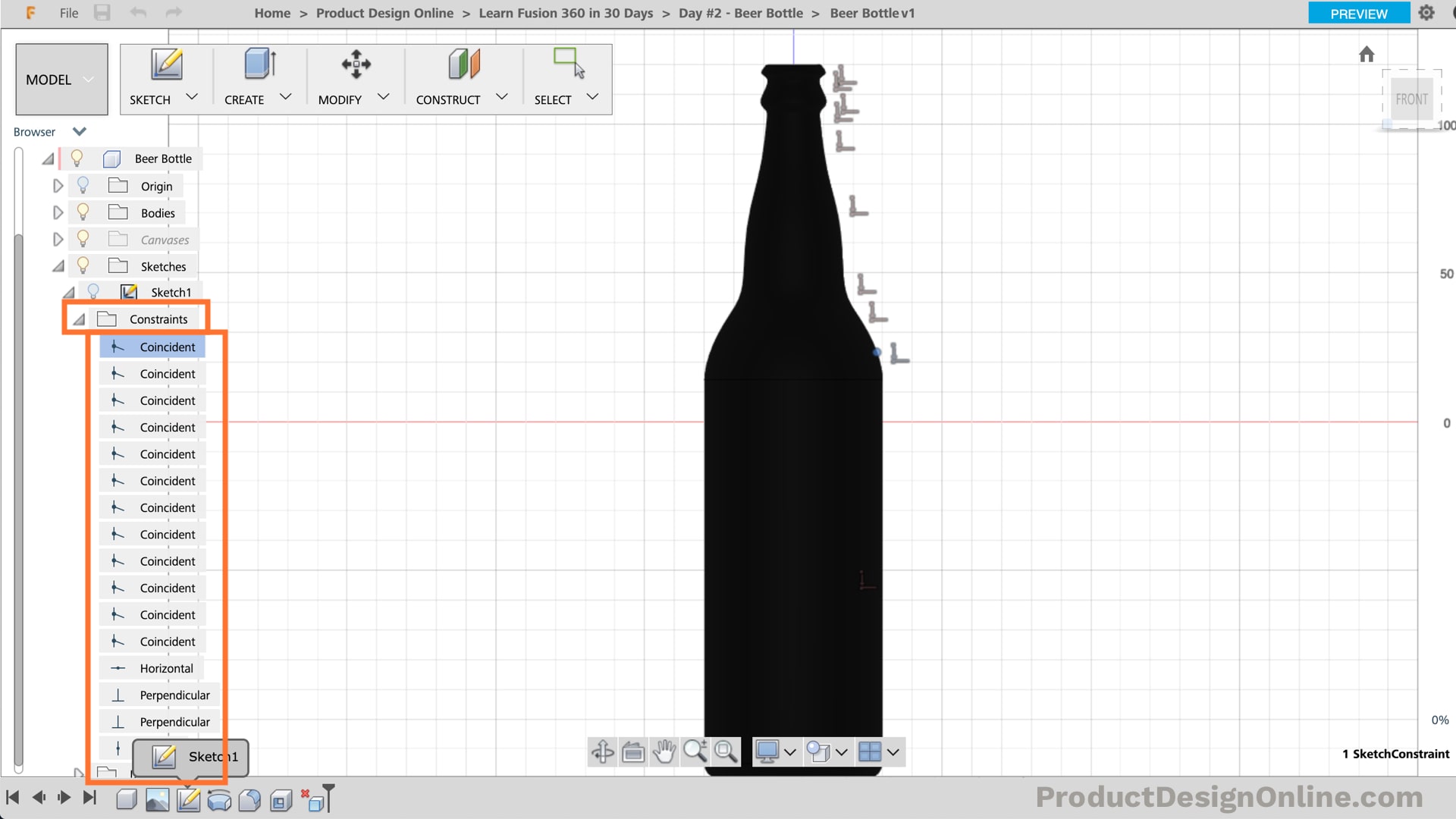The image size is (1456, 819).
Task: Select the Modify move arrows icon
Action: tap(356, 64)
